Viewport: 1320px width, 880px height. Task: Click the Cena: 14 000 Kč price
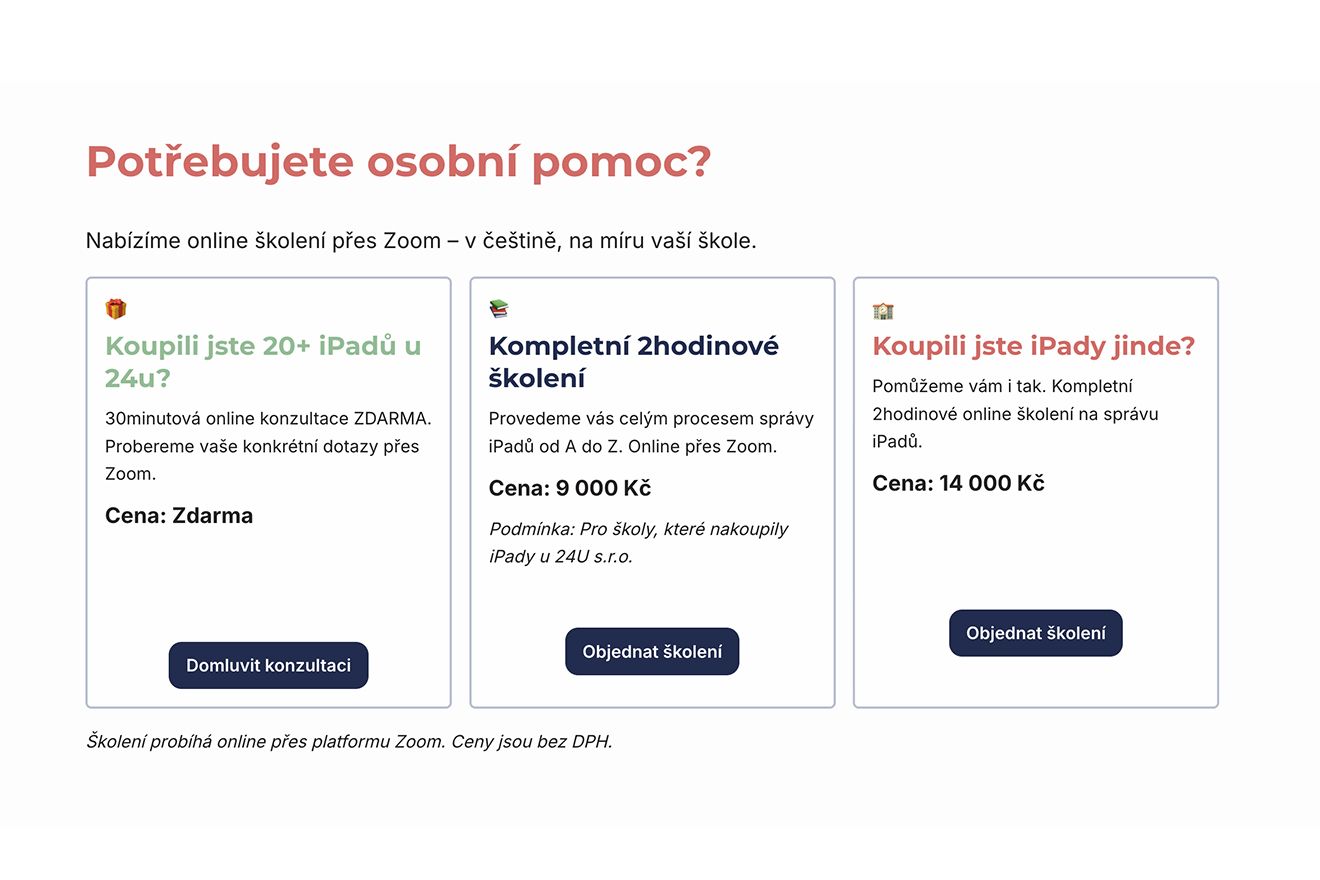tap(958, 483)
